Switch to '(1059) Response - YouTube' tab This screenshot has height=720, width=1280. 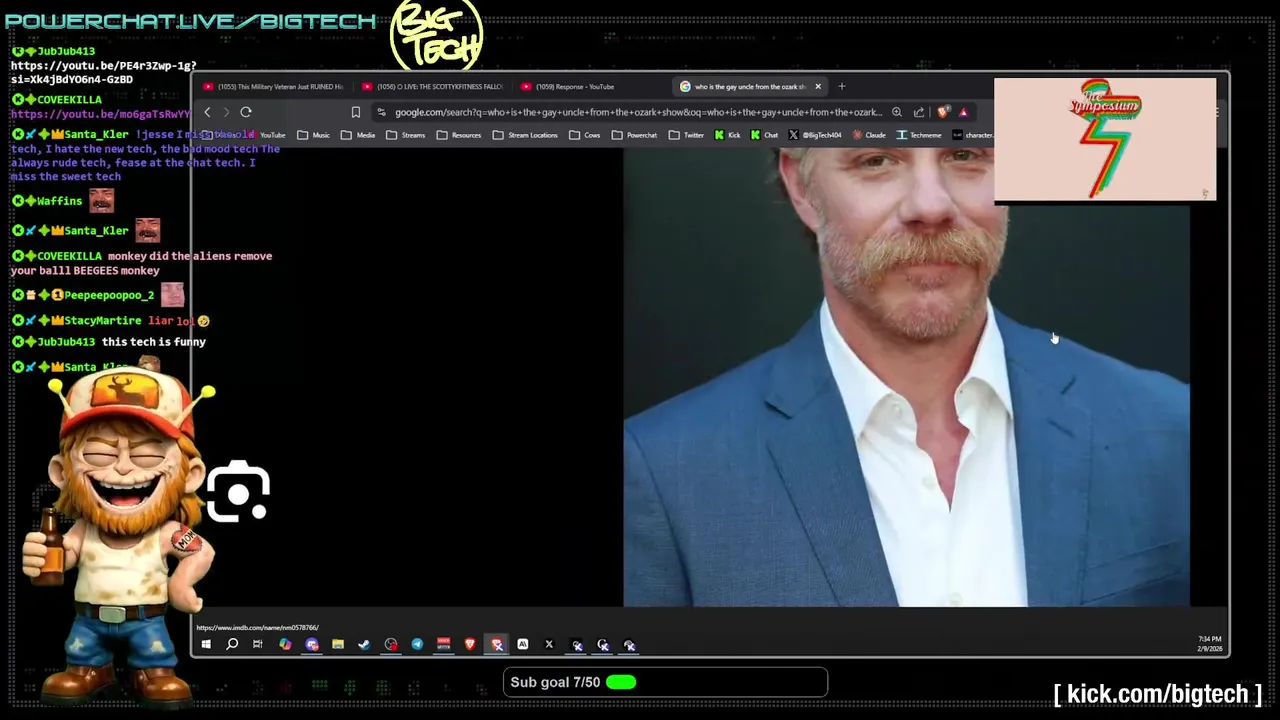click(x=592, y=86)
